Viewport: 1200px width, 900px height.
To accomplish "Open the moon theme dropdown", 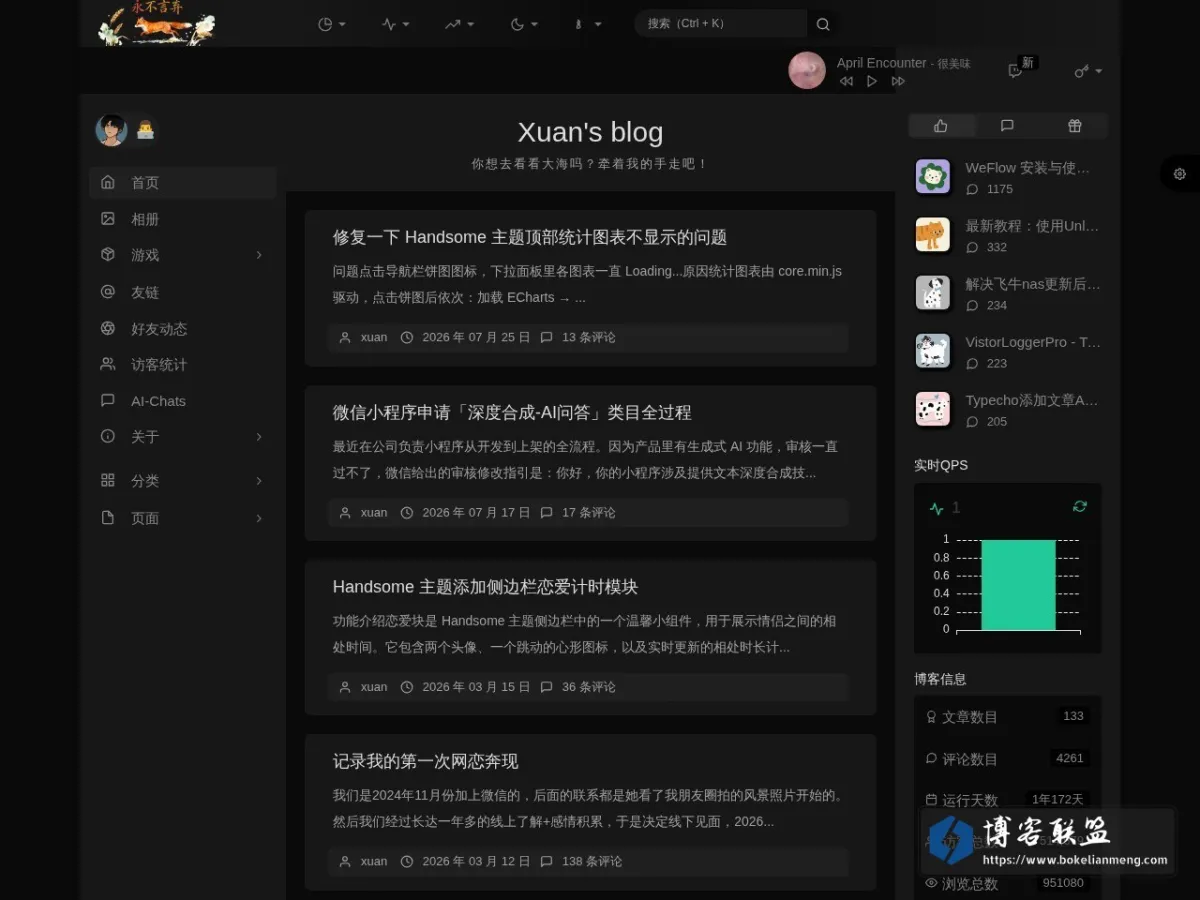I will point(524,24).
